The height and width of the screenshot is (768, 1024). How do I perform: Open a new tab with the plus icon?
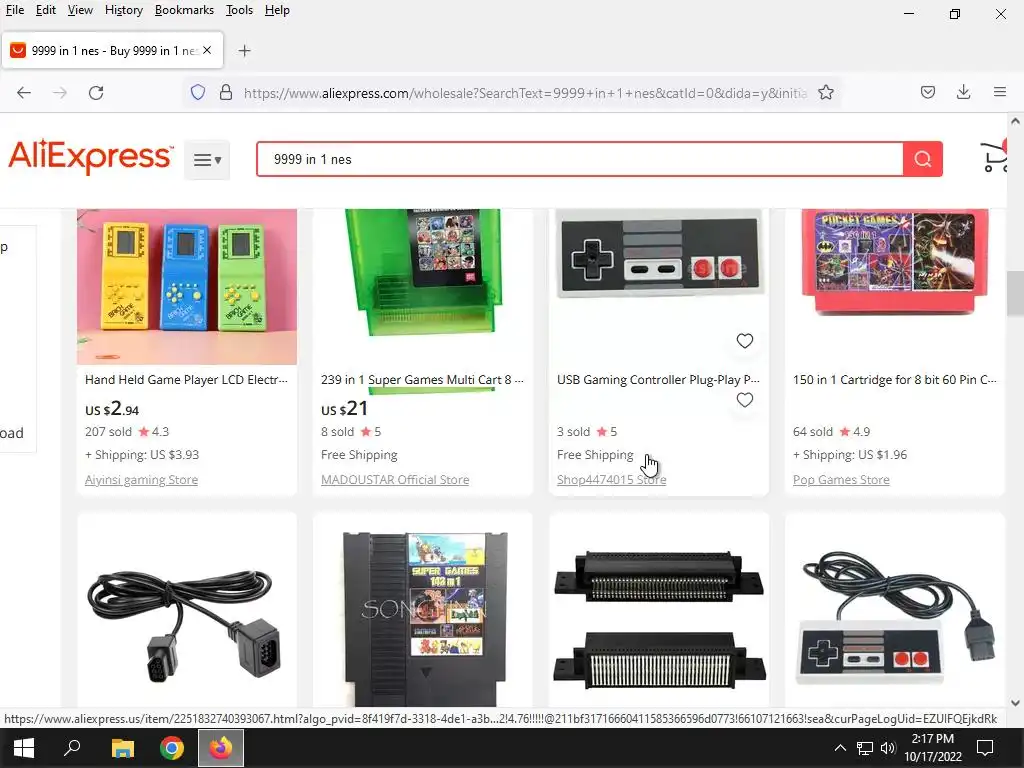244,51
